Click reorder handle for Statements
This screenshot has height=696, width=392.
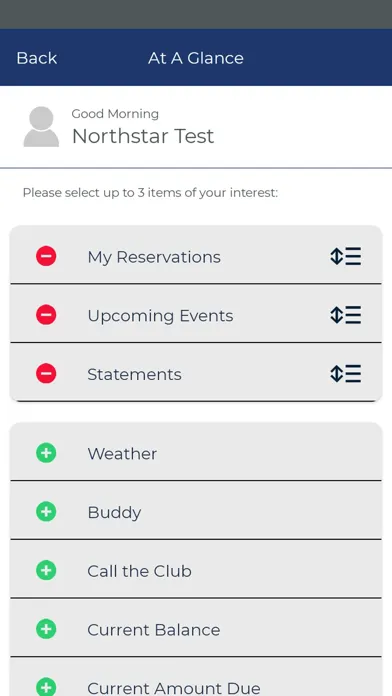(x=345, y=373)
